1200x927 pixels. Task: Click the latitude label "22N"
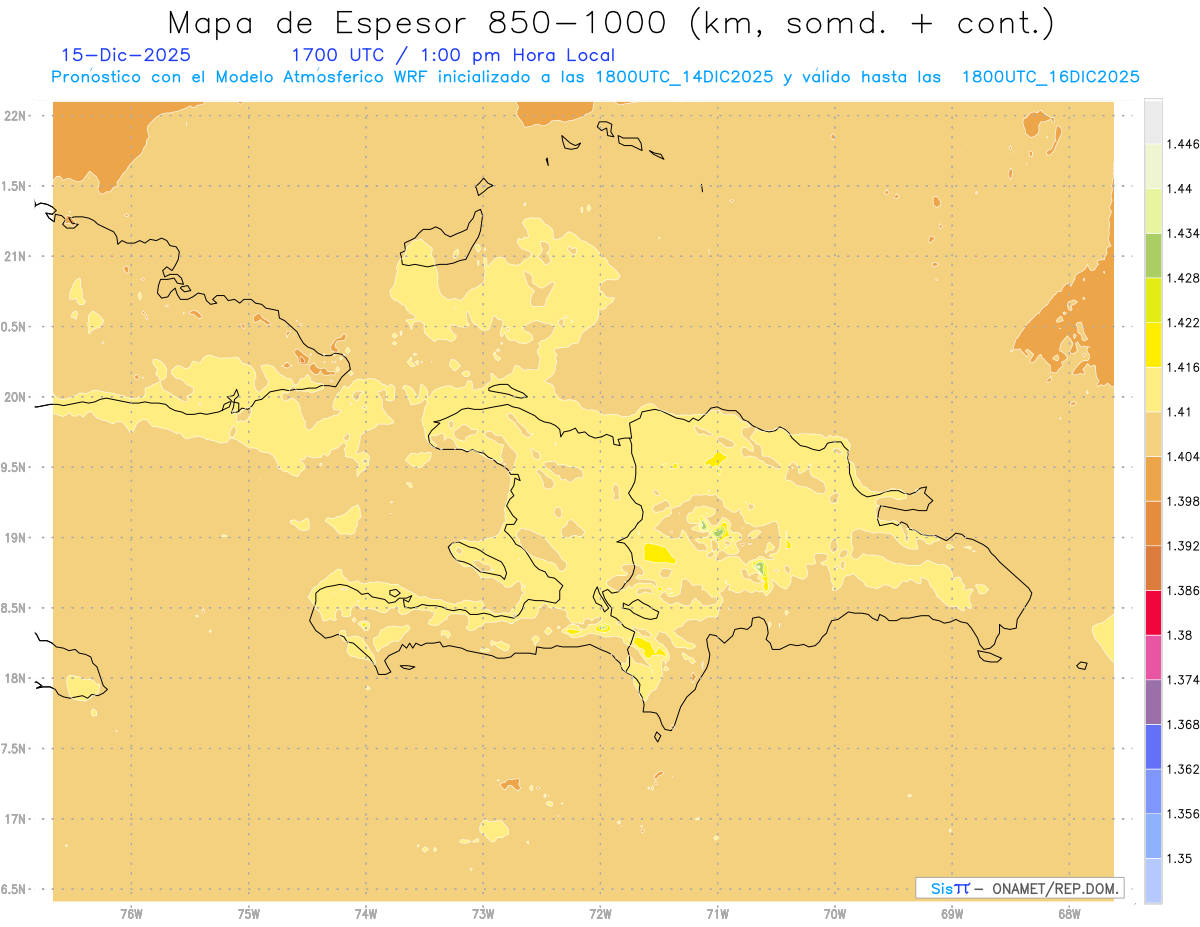tap(15, 116)
